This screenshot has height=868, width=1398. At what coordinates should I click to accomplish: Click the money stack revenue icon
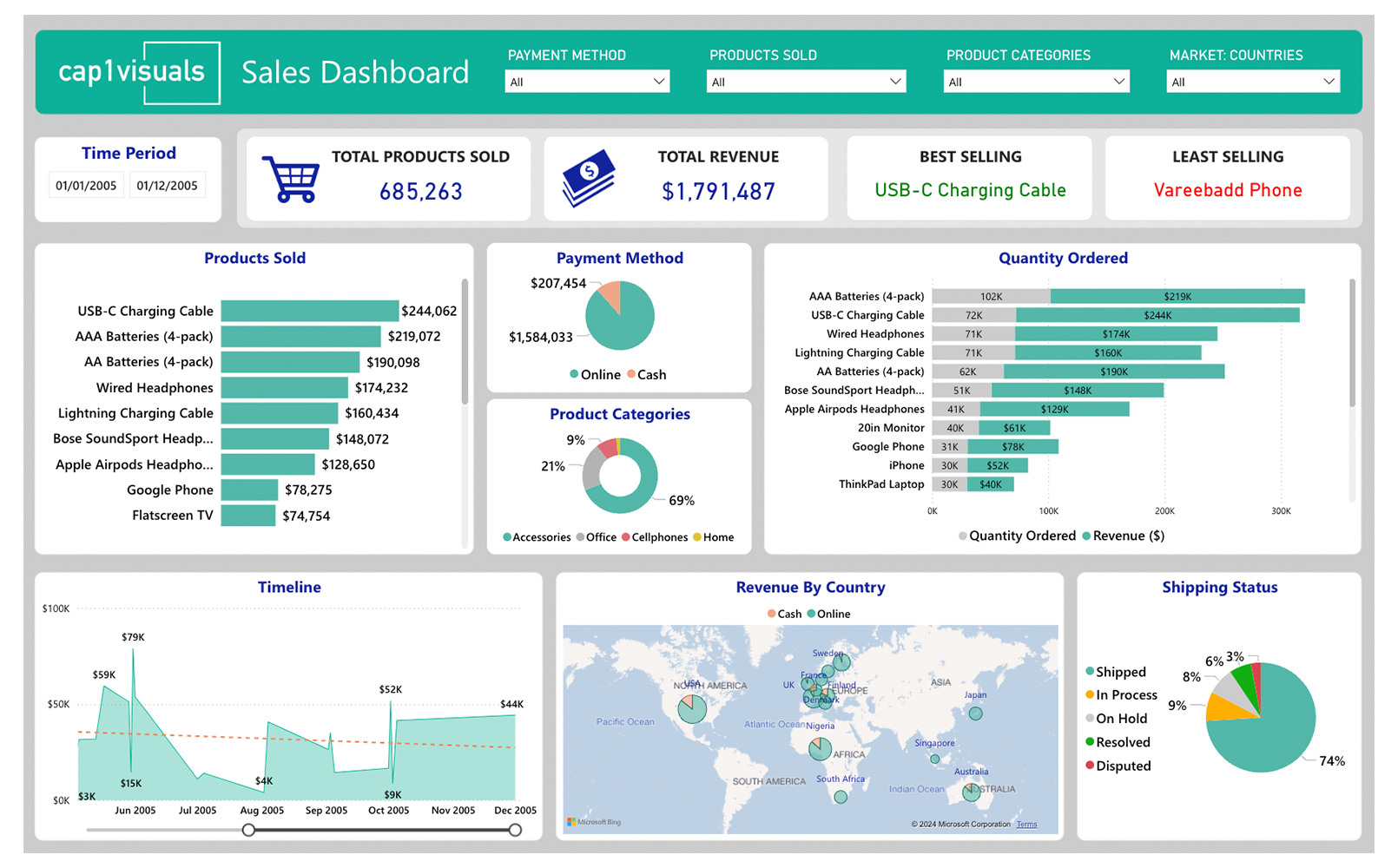pyautogui.click(x=589, y=178)
